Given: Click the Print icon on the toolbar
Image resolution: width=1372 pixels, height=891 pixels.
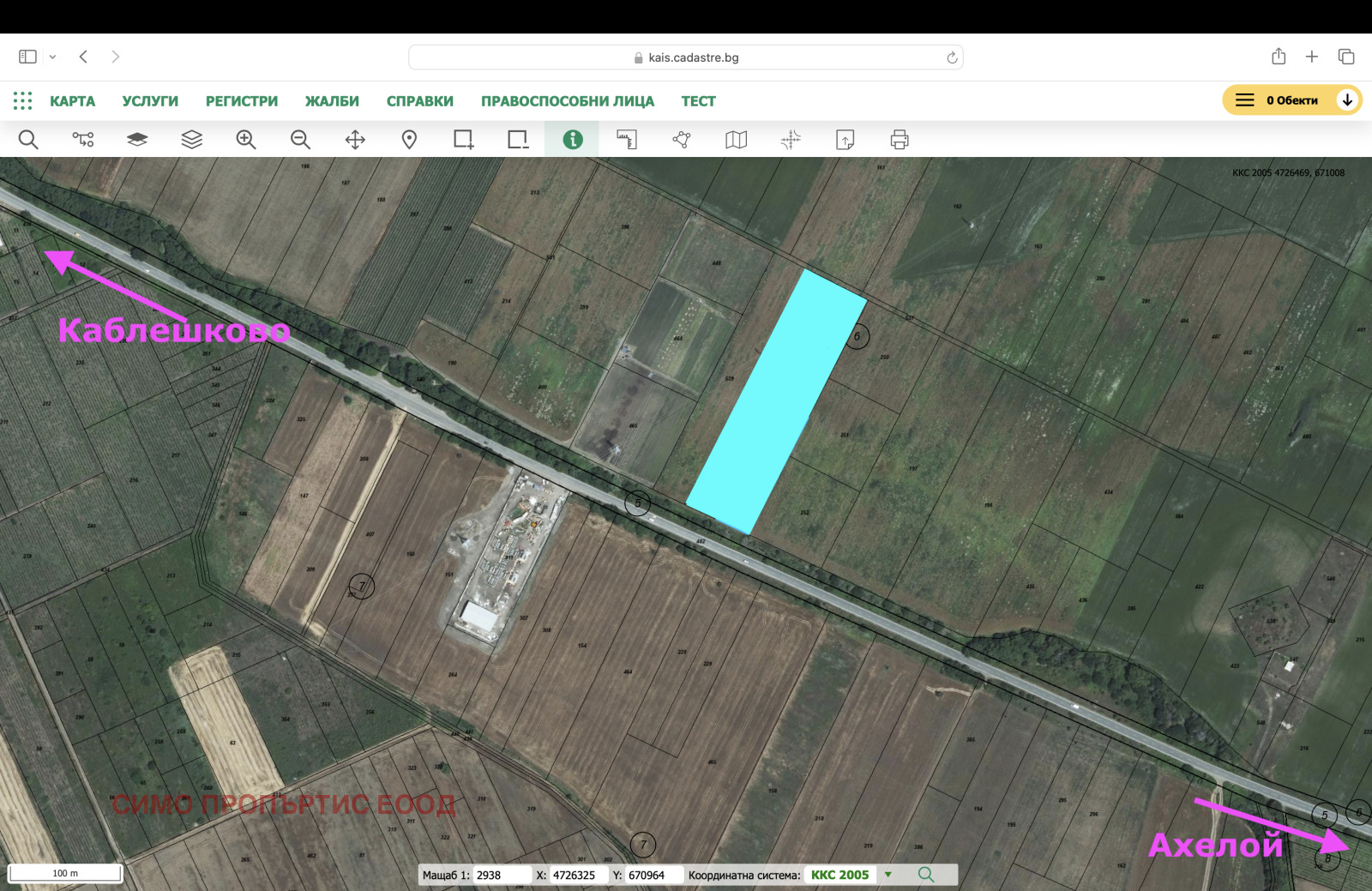Looking at the screenshot, I should click(898, 139).
